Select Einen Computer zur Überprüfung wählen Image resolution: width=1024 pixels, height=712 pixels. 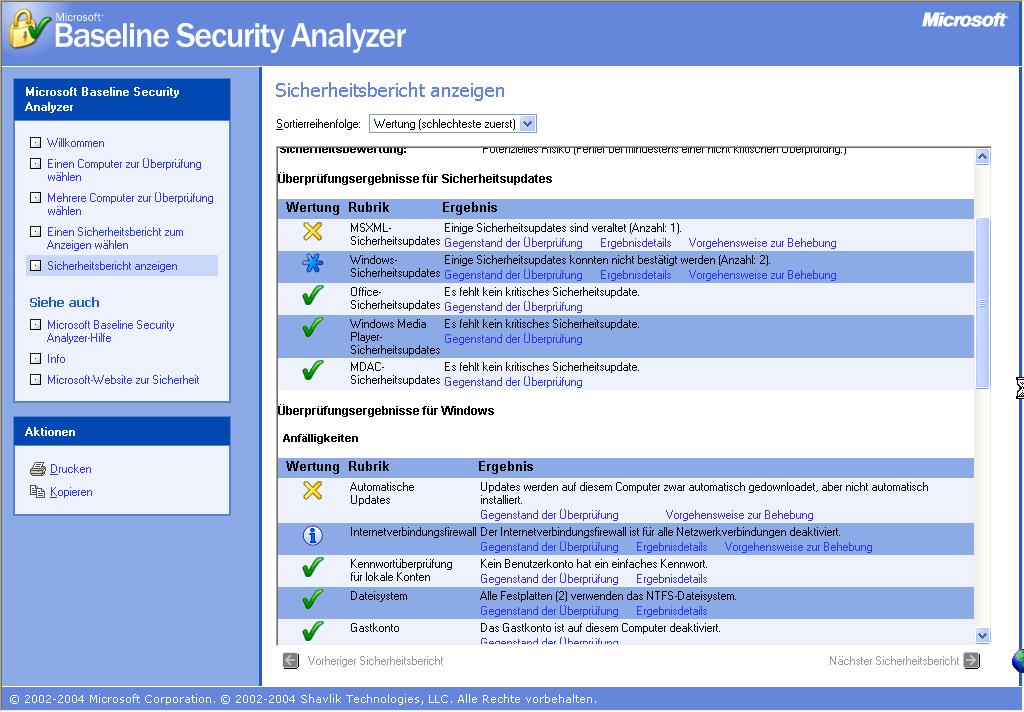(x=124, y=170)
